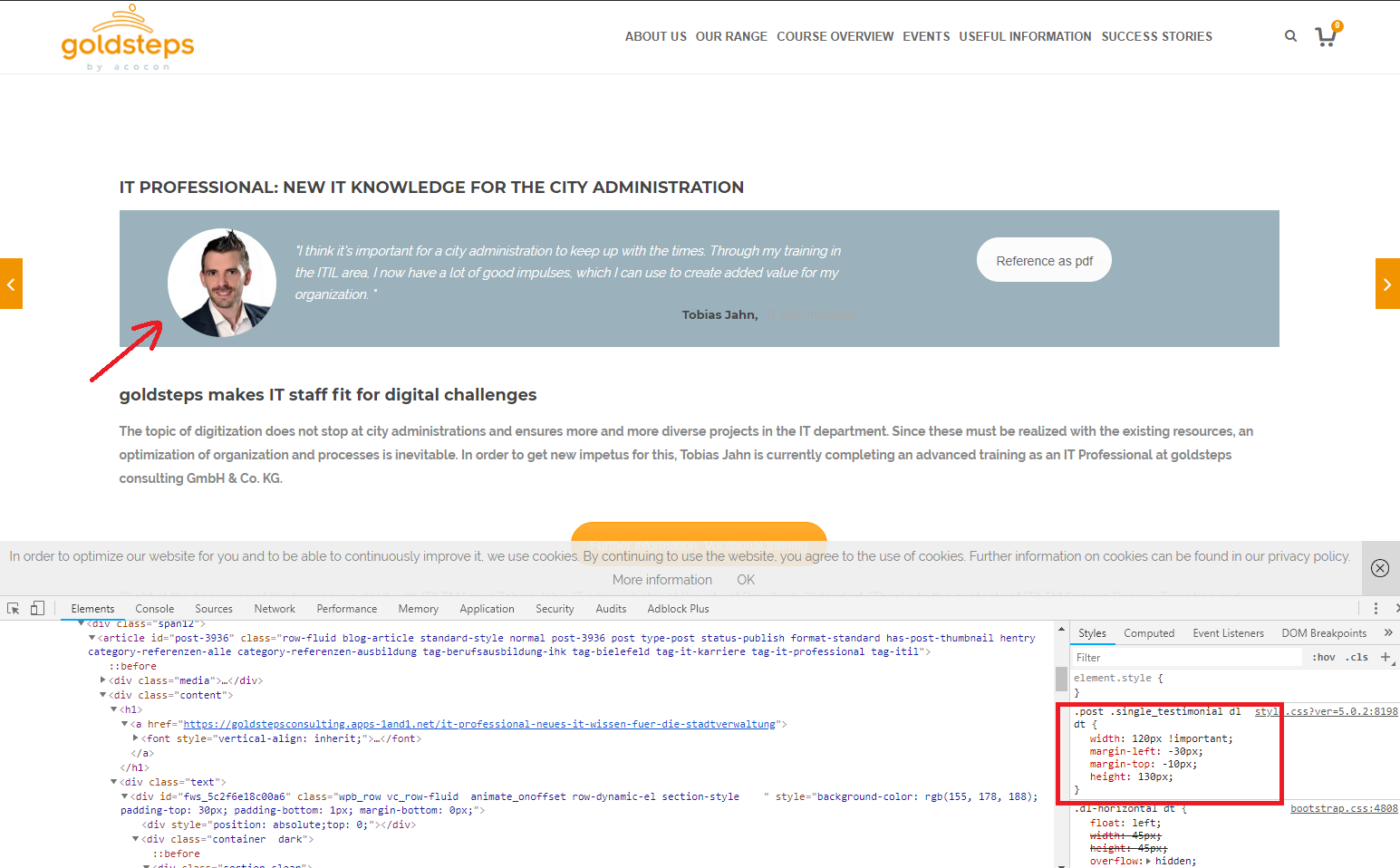
Task: Open USEFUL INFORMATION menu
Action: click(1025, 36)
